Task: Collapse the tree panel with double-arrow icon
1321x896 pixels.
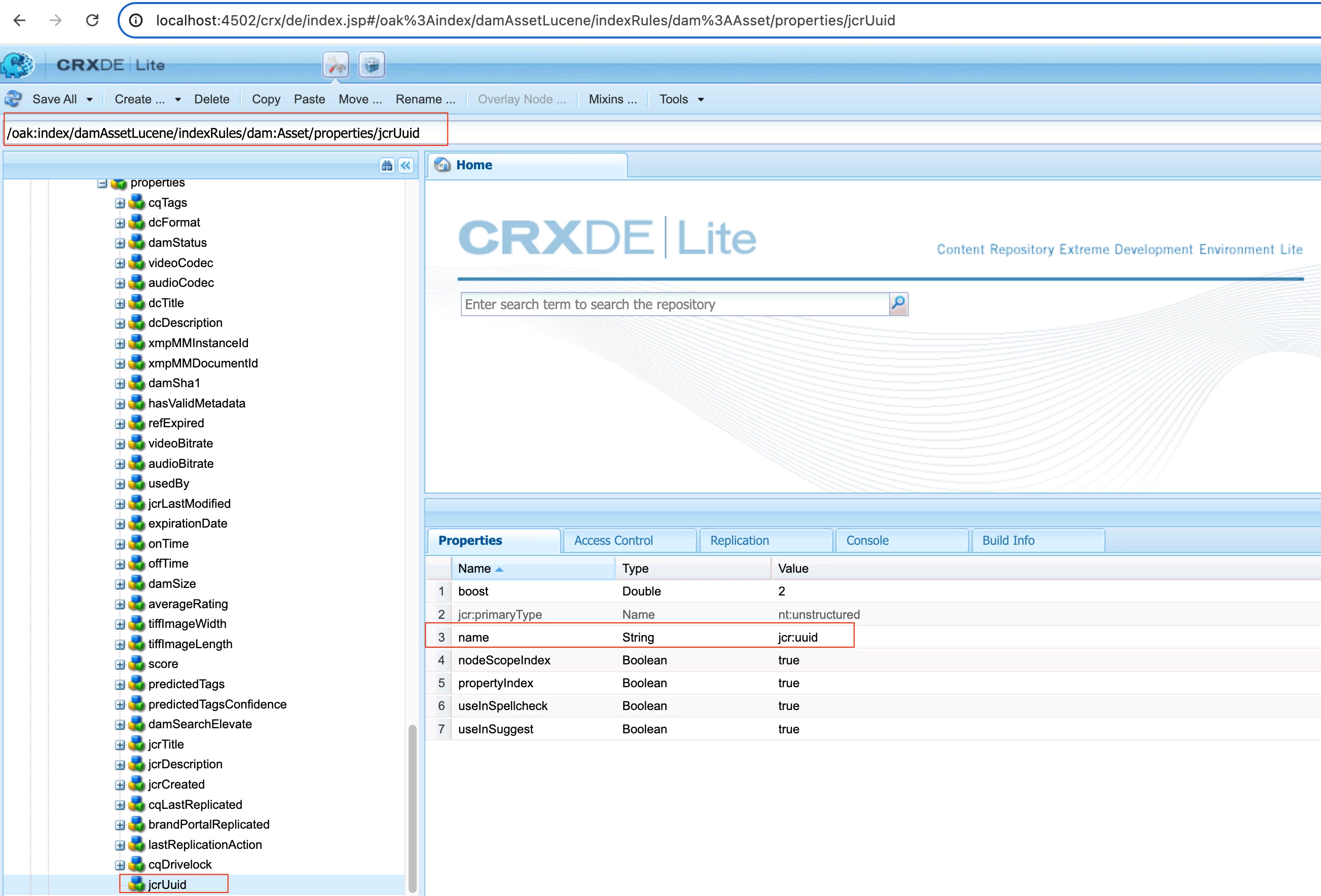Action: coord(406,165)
